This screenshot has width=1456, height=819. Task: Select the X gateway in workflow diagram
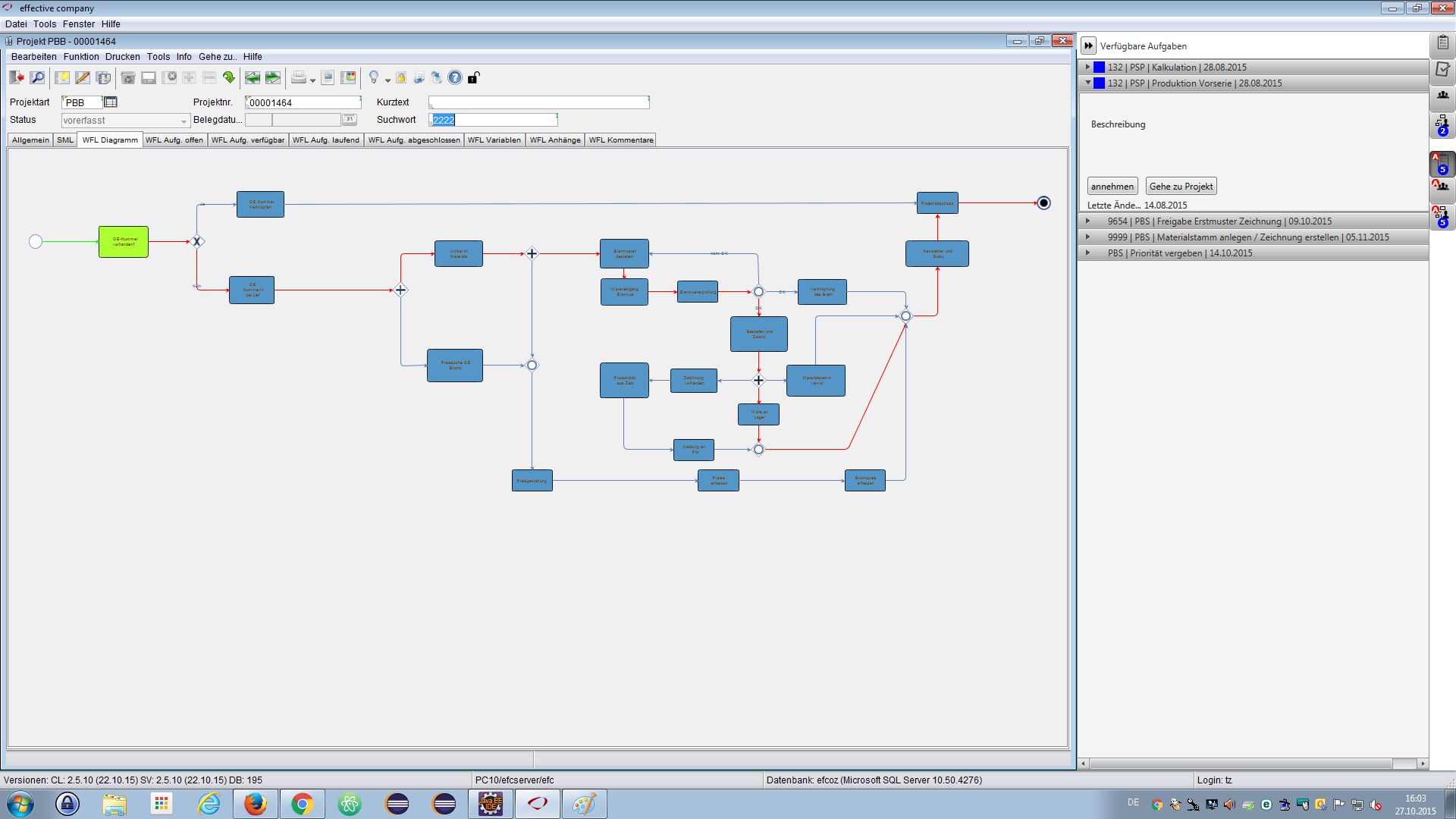[197, 241]
